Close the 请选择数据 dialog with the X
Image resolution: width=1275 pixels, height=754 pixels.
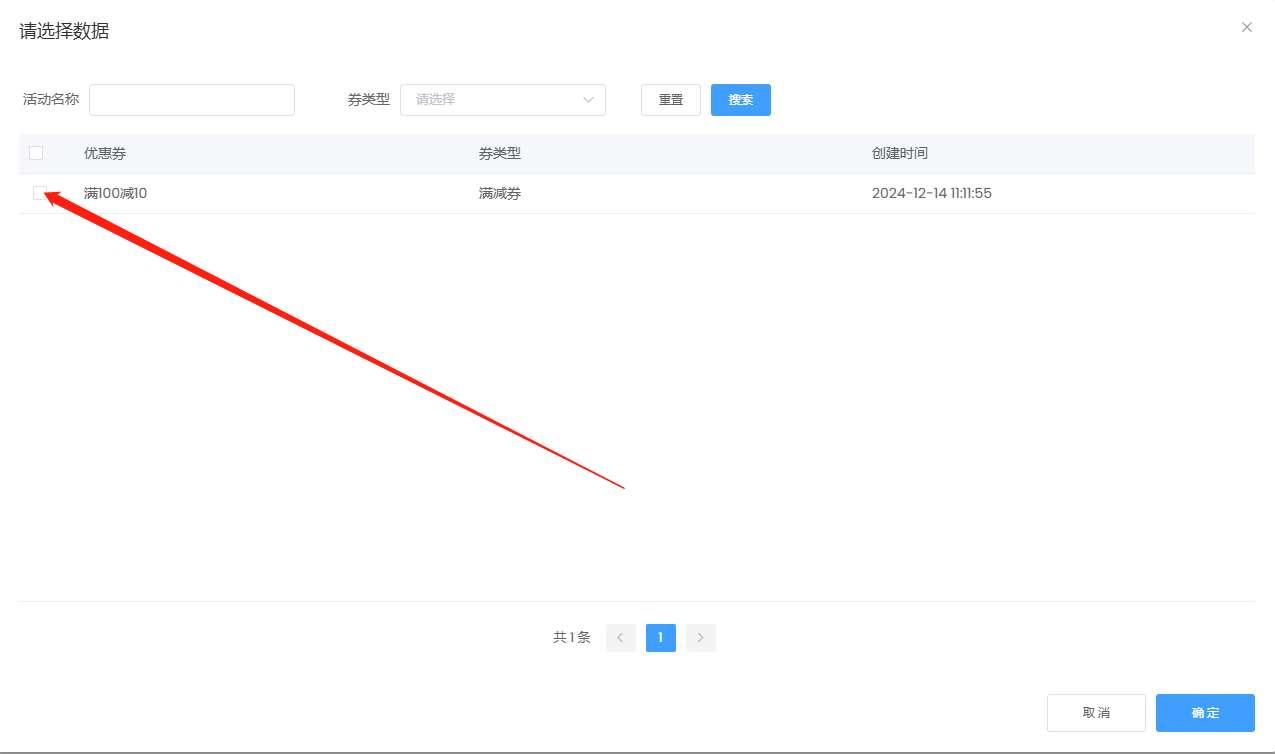click(1246, 28)
